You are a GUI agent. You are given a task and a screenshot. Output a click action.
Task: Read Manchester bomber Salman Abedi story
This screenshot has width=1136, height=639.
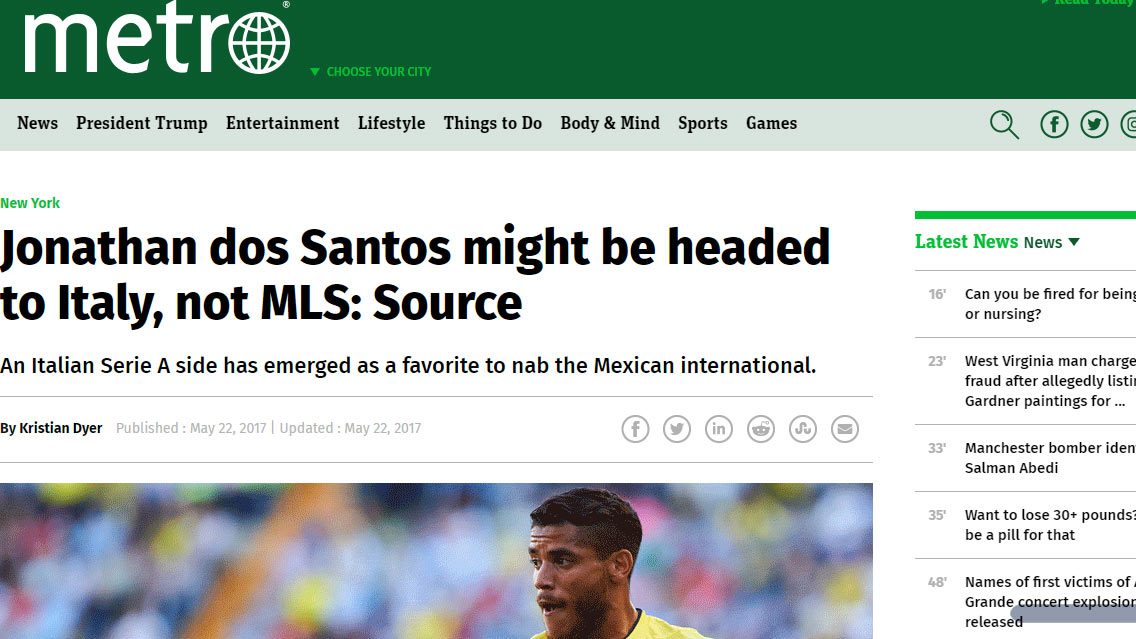pos(1050,458)
